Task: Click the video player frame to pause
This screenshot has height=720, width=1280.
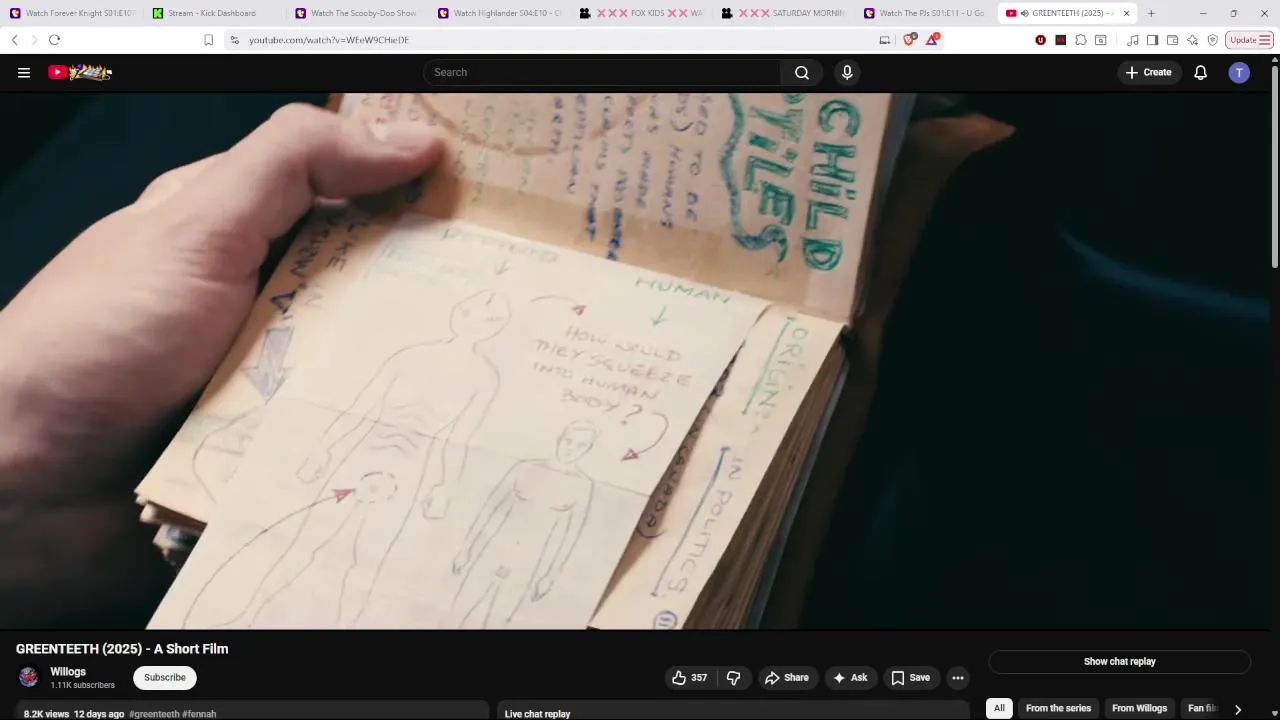Action: click(x=634, y=361)
